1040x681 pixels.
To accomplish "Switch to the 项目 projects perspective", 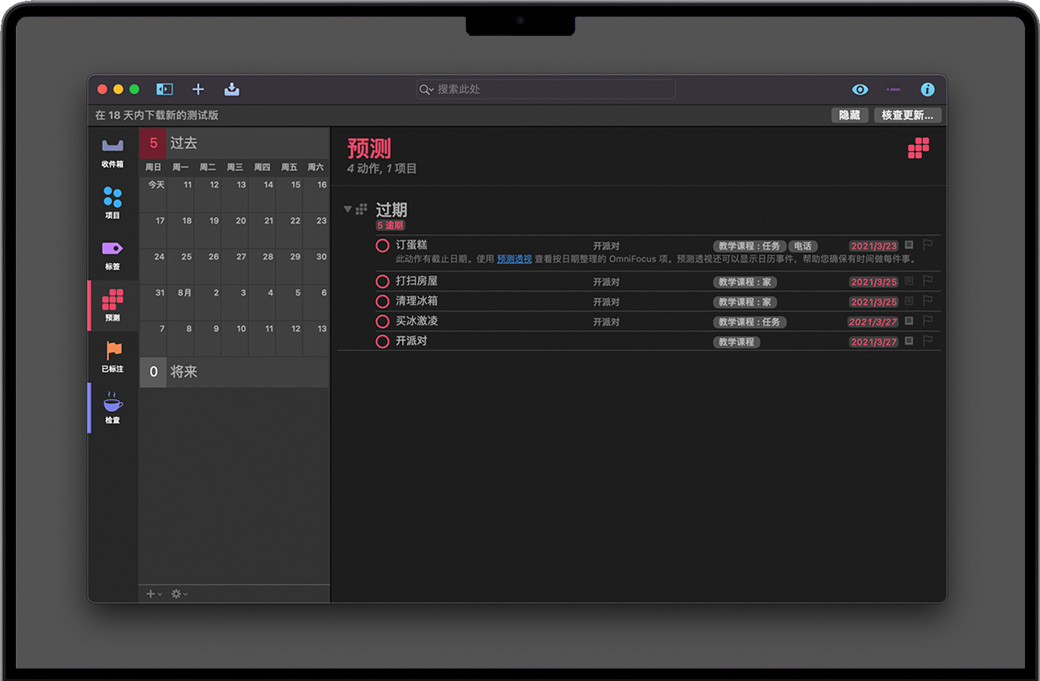I will 112,202.
